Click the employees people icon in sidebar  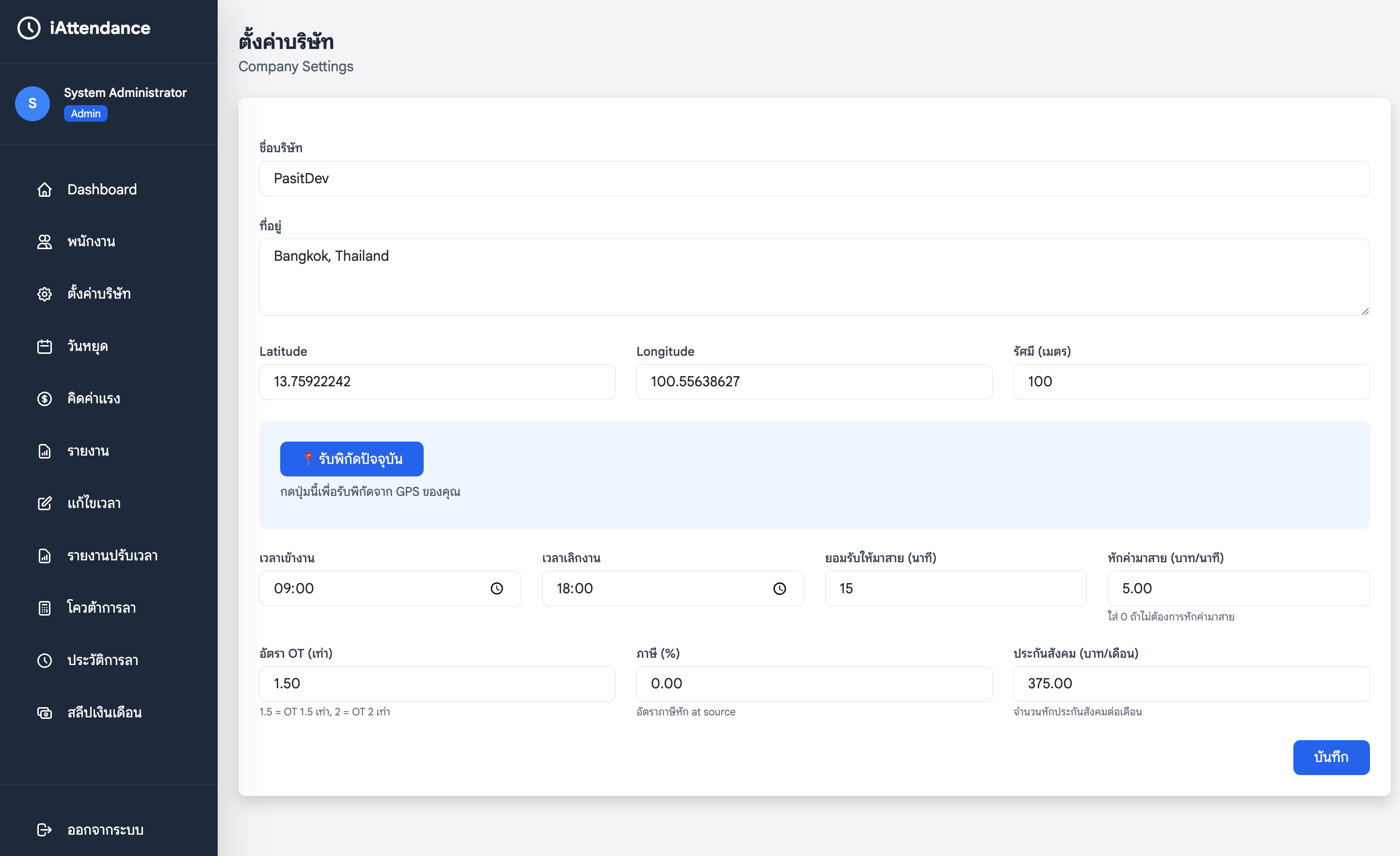point(44,242)
